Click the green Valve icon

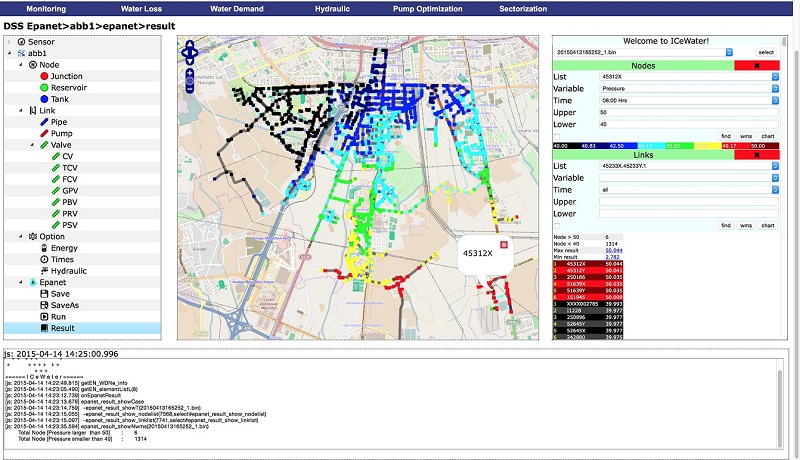[x=44, y=145]
